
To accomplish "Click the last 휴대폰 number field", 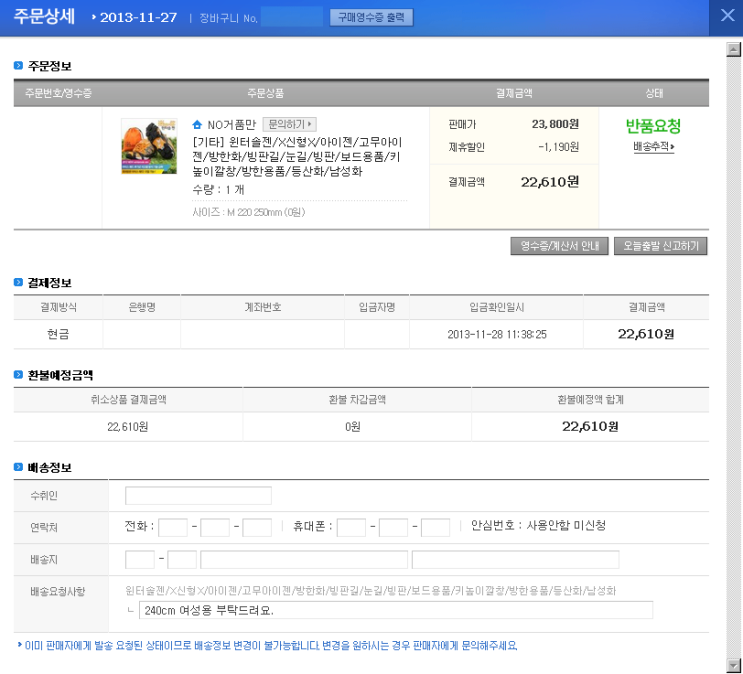I will pyautogui.click(x=435, y=527).
